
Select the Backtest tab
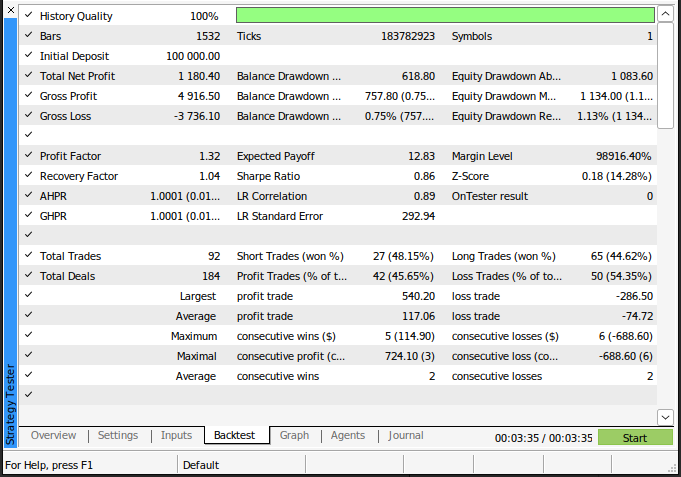tap(235, 435)
